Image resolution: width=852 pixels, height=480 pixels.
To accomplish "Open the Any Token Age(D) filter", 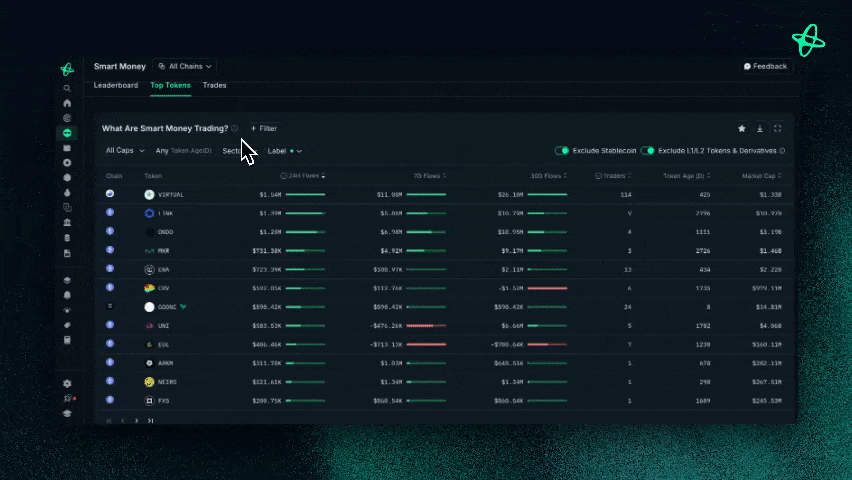I will pos(184,151).
